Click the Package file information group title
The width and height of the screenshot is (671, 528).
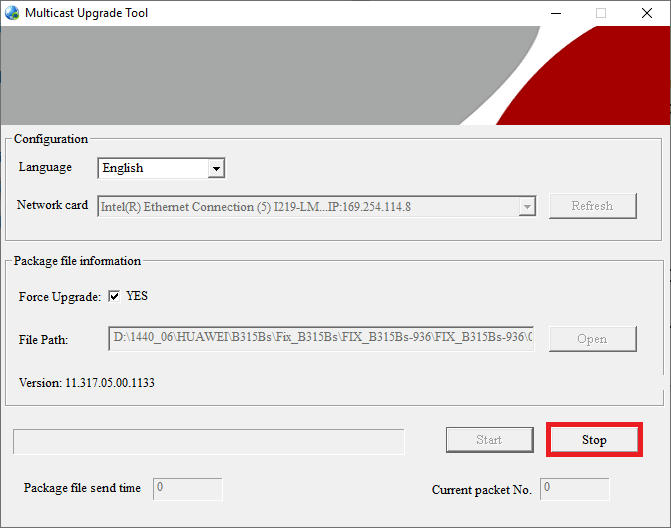77,261
